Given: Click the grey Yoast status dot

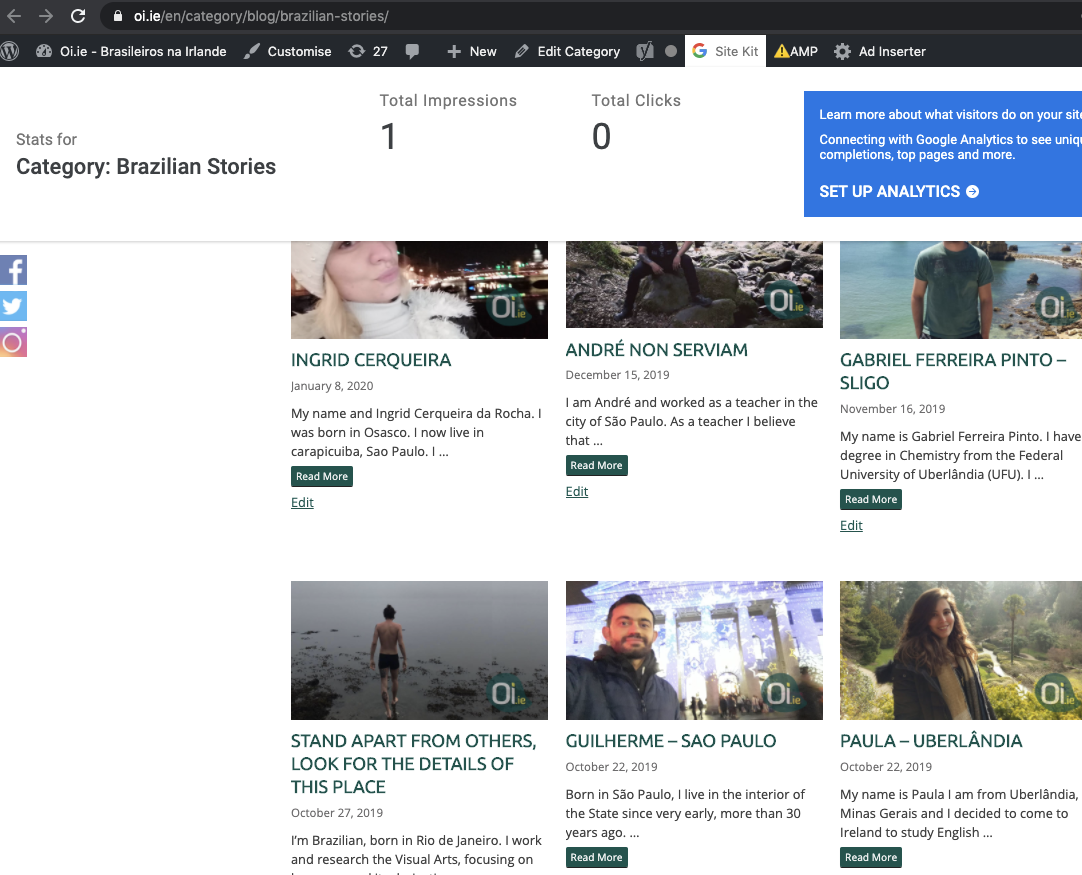Looking at the screenshot, I should pos(671,51).
